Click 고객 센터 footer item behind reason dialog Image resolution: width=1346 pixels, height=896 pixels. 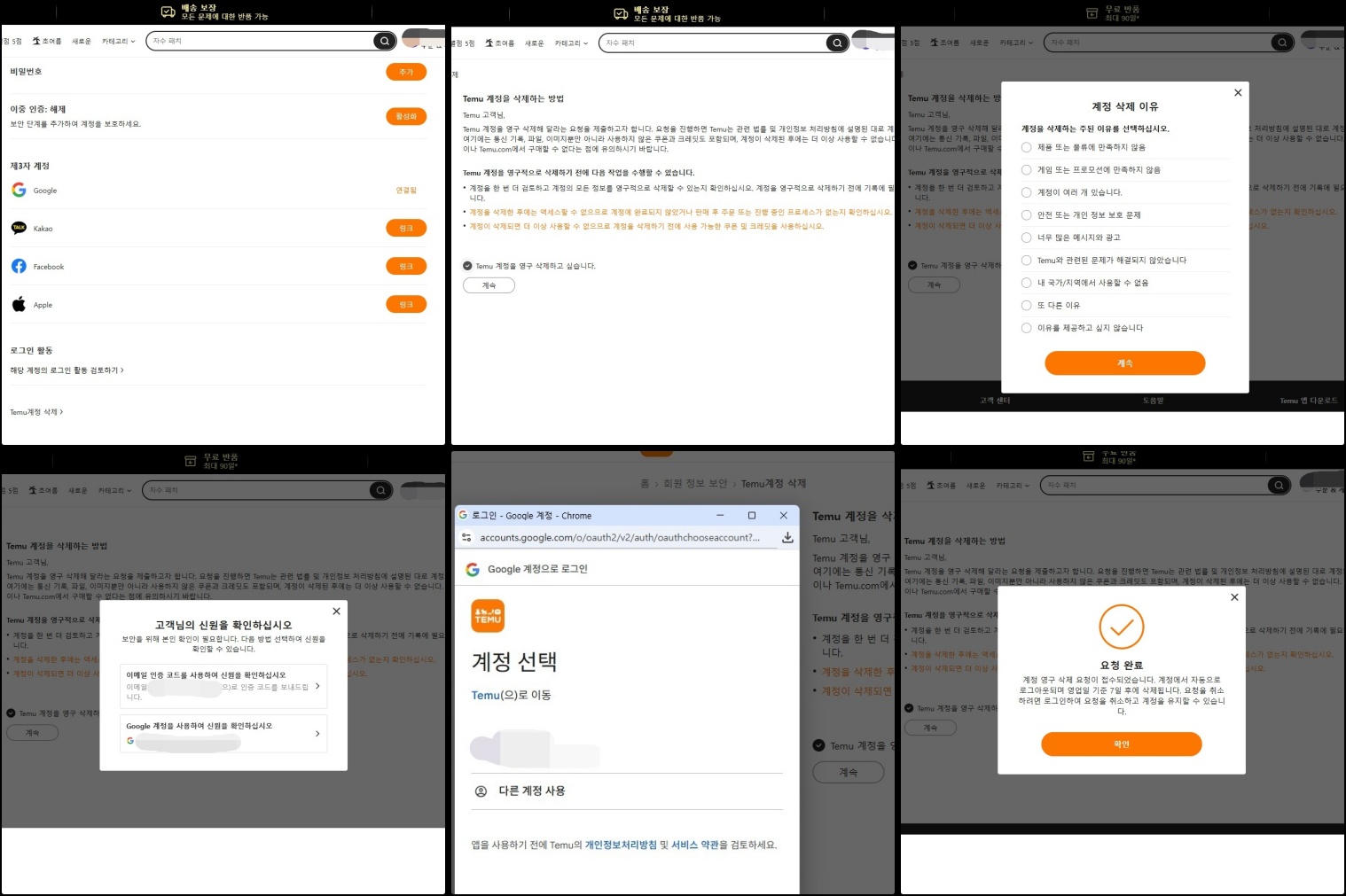pos(995,401)
